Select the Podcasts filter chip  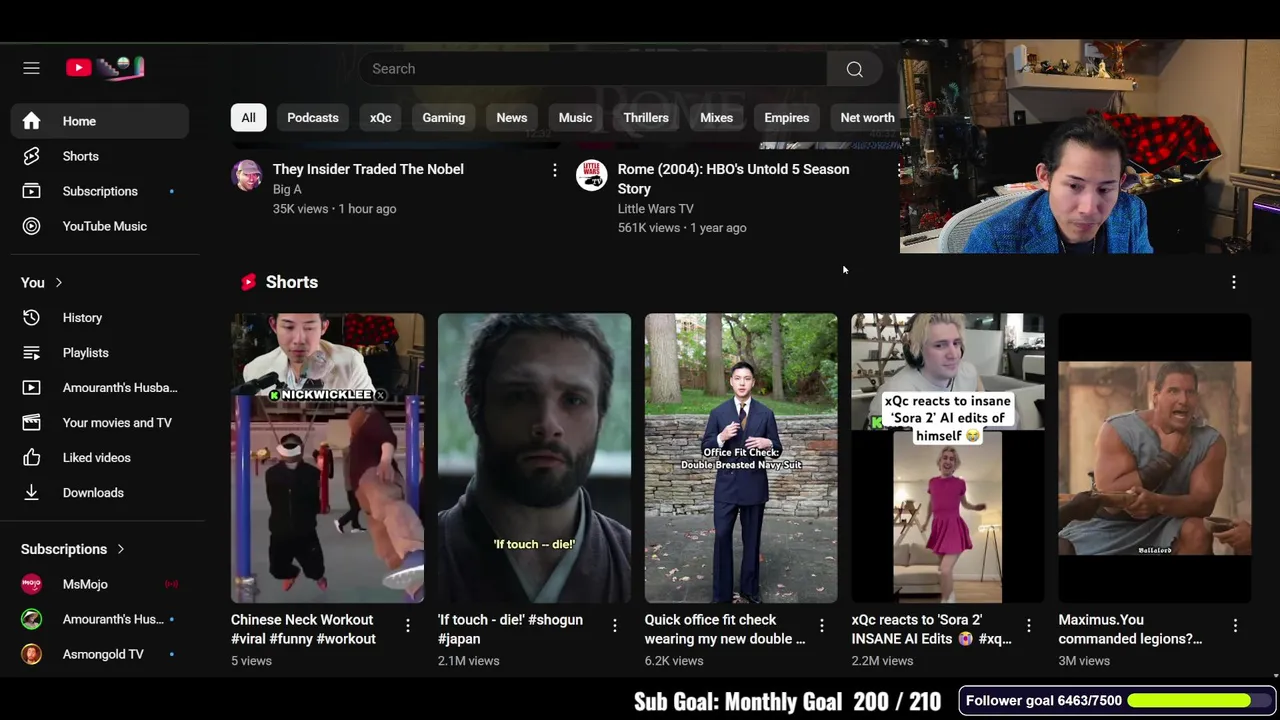point(313,118)
